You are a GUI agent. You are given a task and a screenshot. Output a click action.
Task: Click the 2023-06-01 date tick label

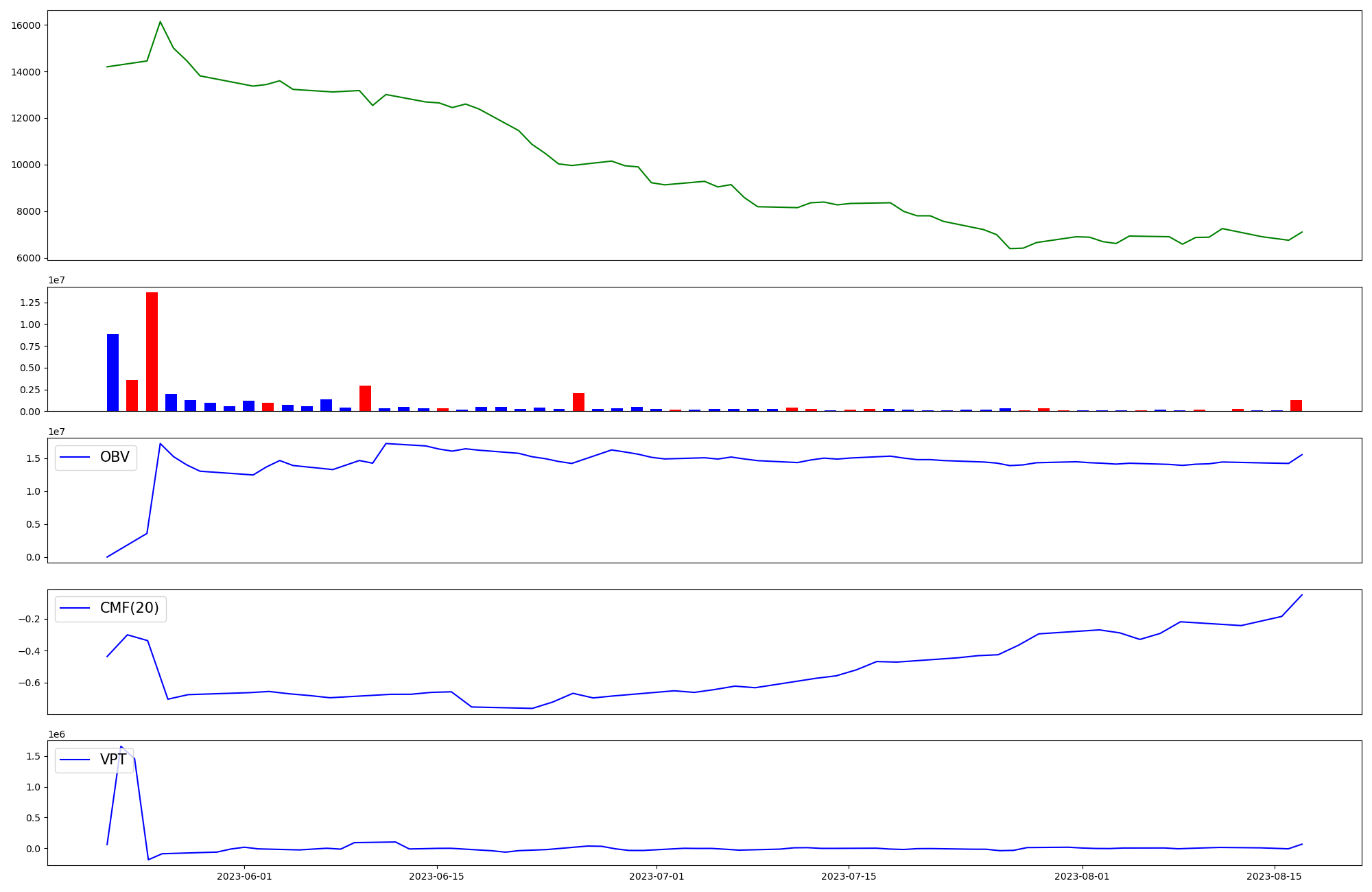tap(244, 876)
